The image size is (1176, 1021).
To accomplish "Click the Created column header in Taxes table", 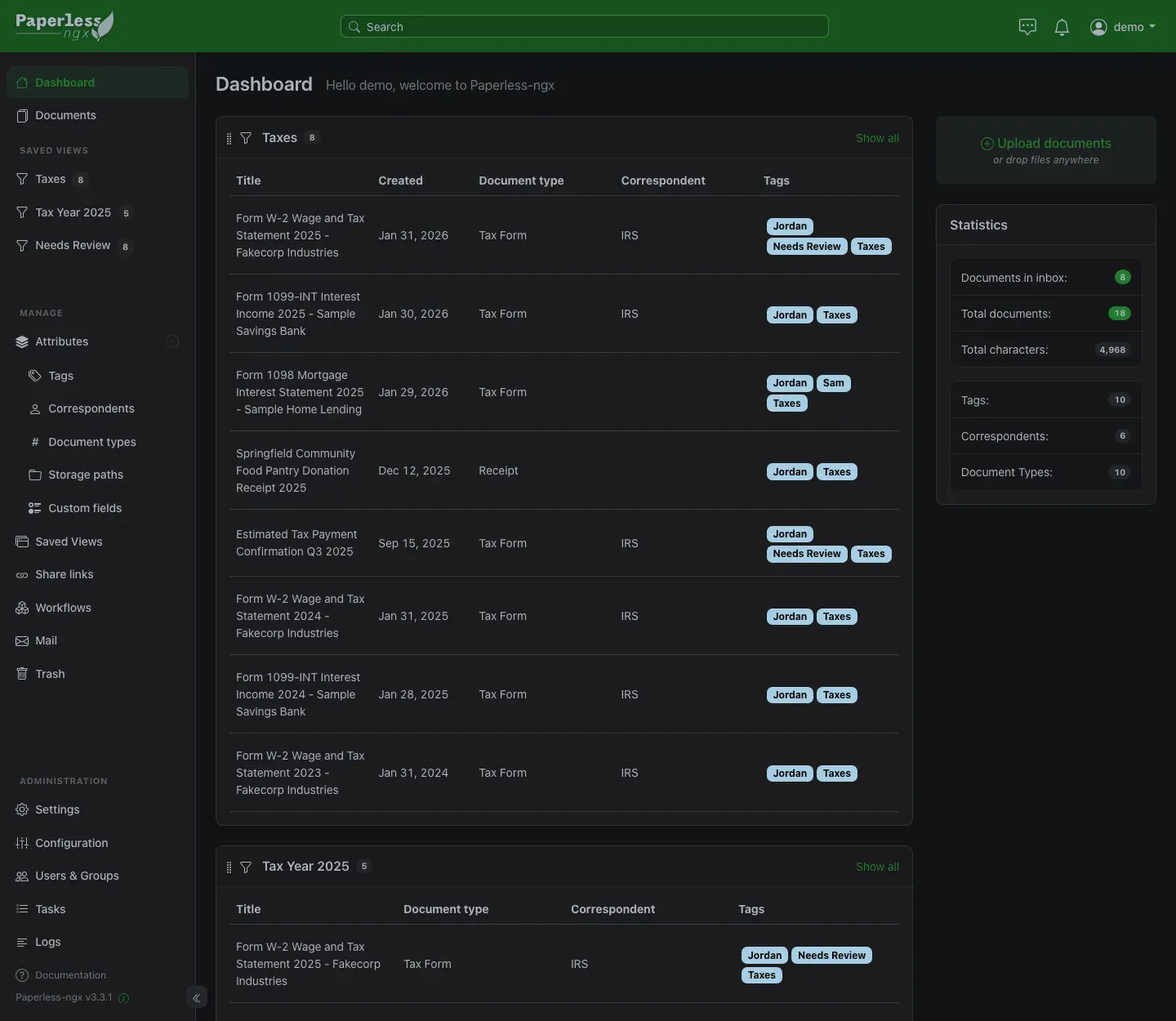I will (x=400, y=181).
